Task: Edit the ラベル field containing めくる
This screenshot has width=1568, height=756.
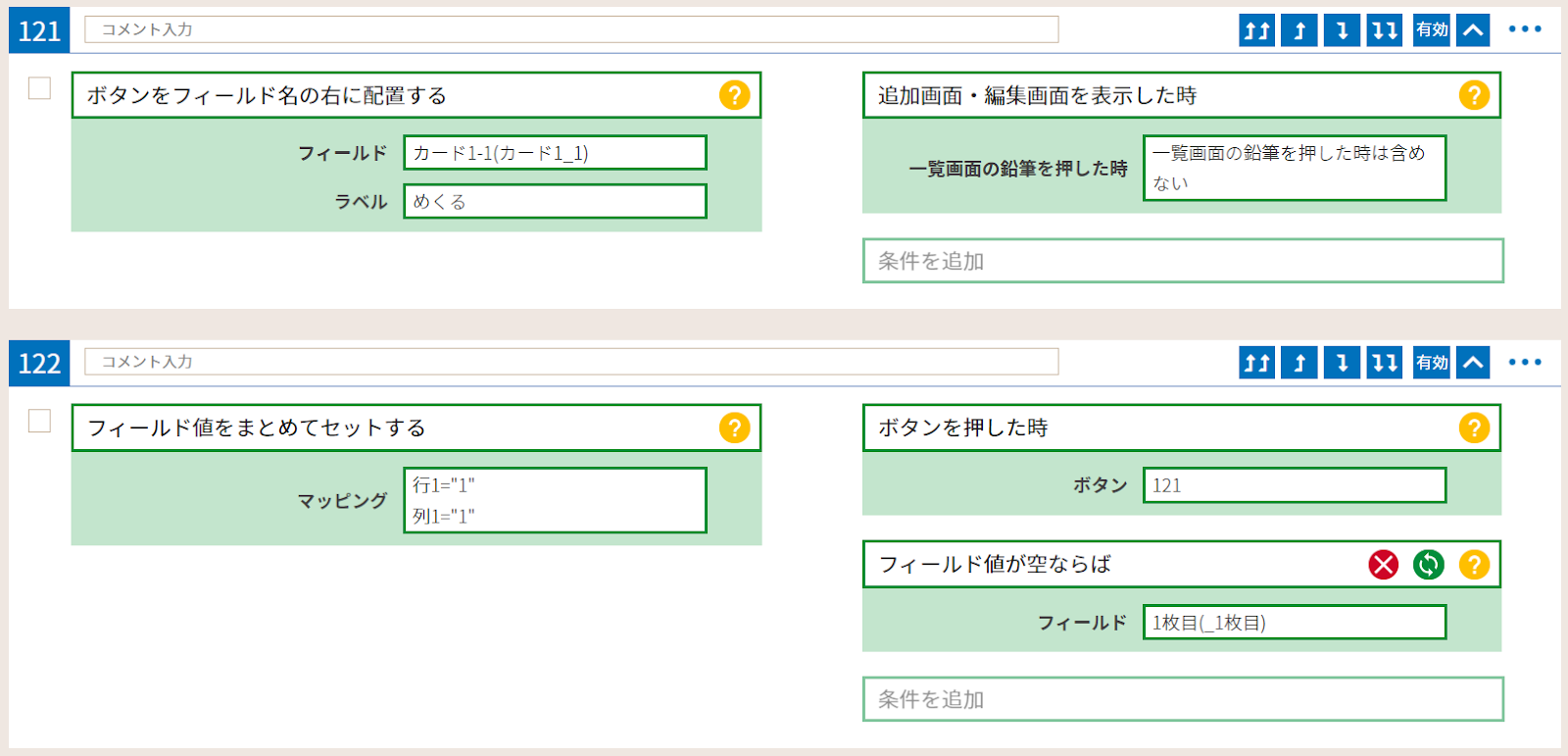Action: coord(555,201)
